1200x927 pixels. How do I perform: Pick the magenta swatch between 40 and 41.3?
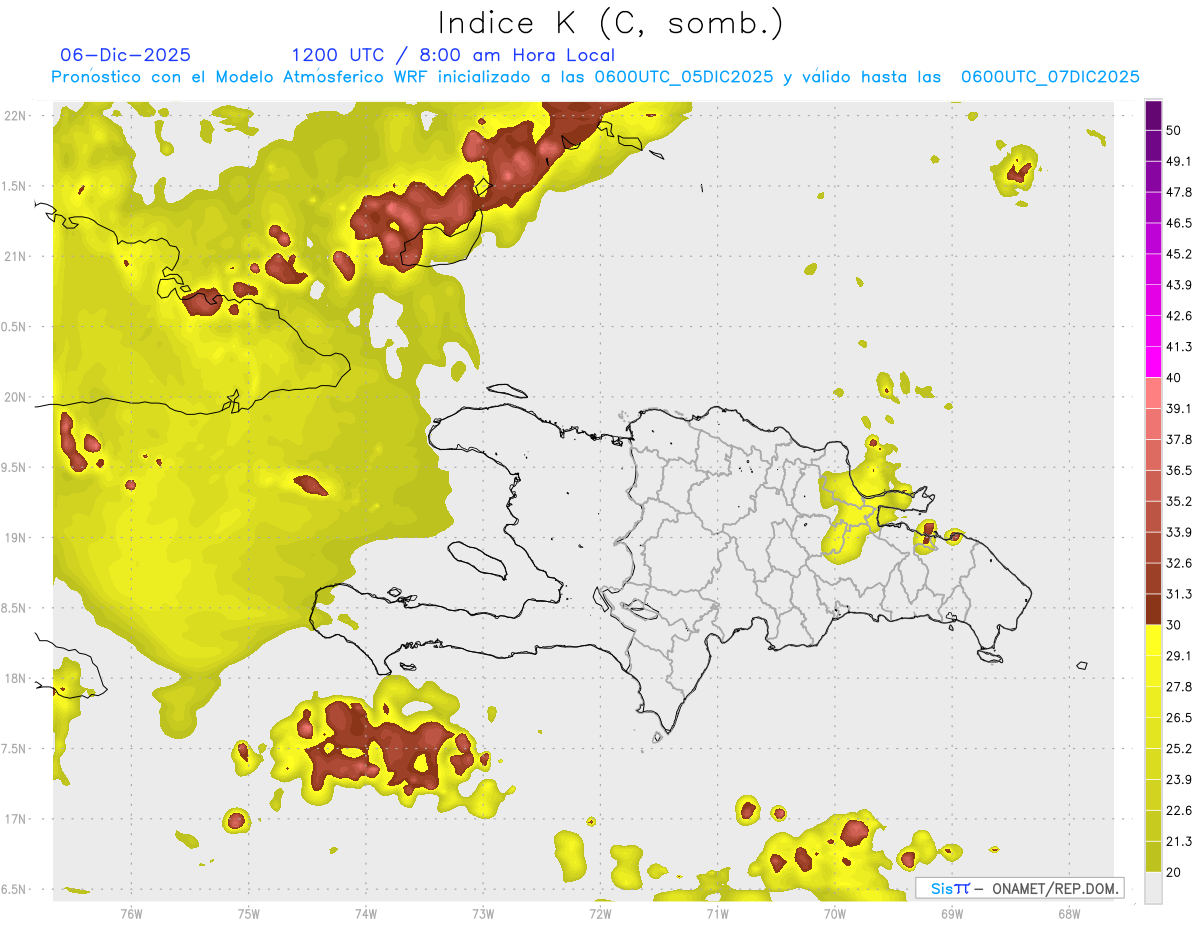pos(1153,362)
